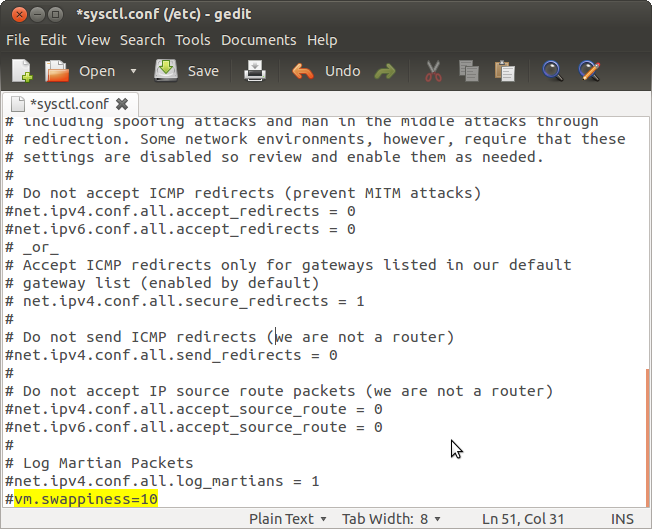
Task: Click the Save icon in toolbar
Action: click(166, 71)
